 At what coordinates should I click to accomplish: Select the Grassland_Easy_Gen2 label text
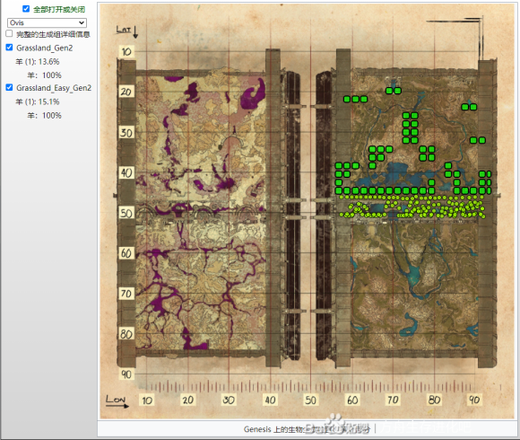click(54, 88)
